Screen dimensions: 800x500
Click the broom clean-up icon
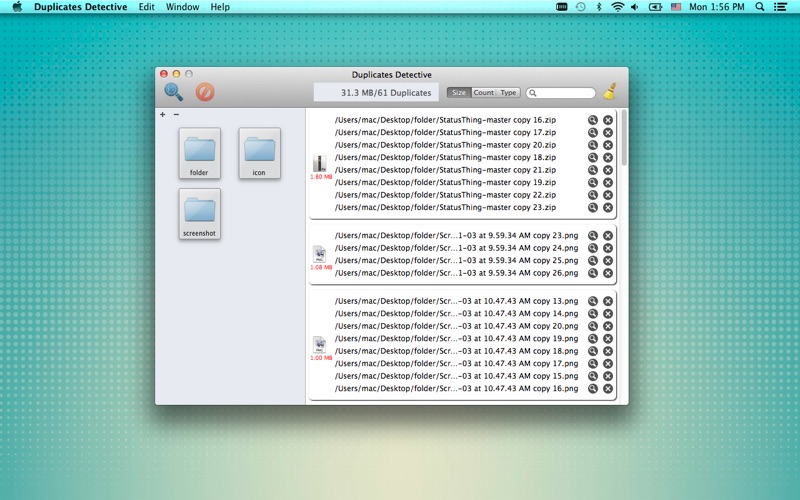pos(610,92)
